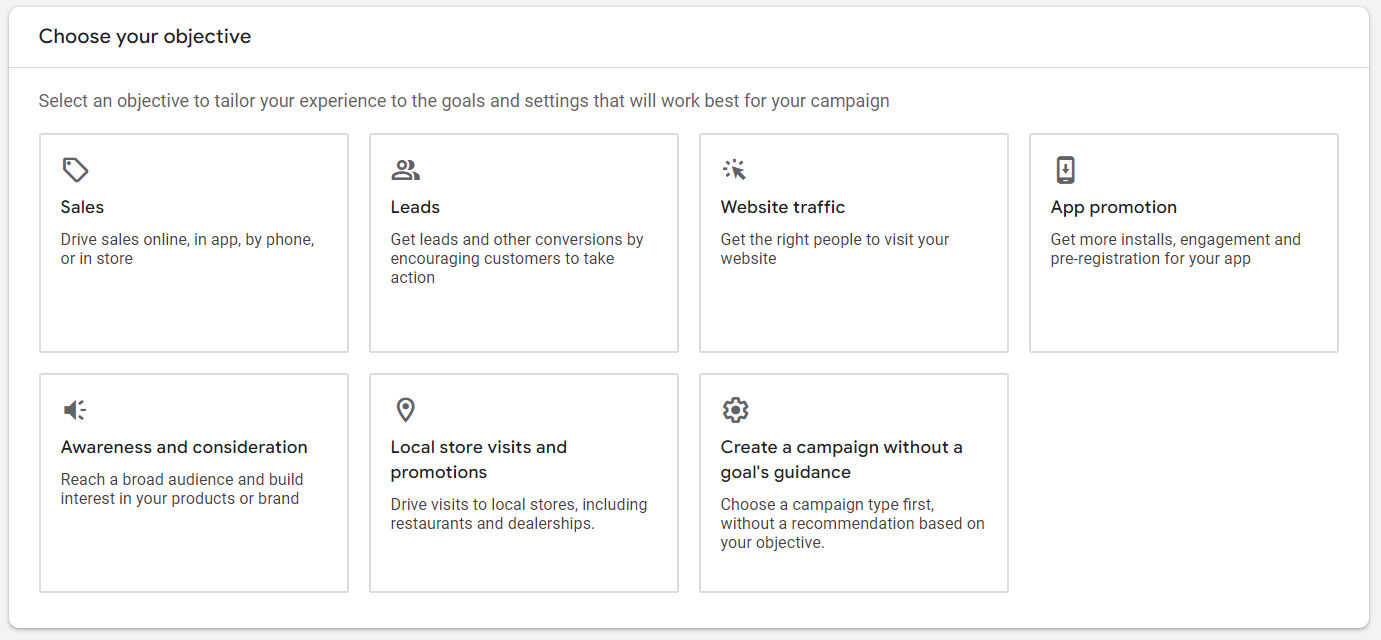
Task: Click the Choose your objective heading
Action: click(144, 36)
